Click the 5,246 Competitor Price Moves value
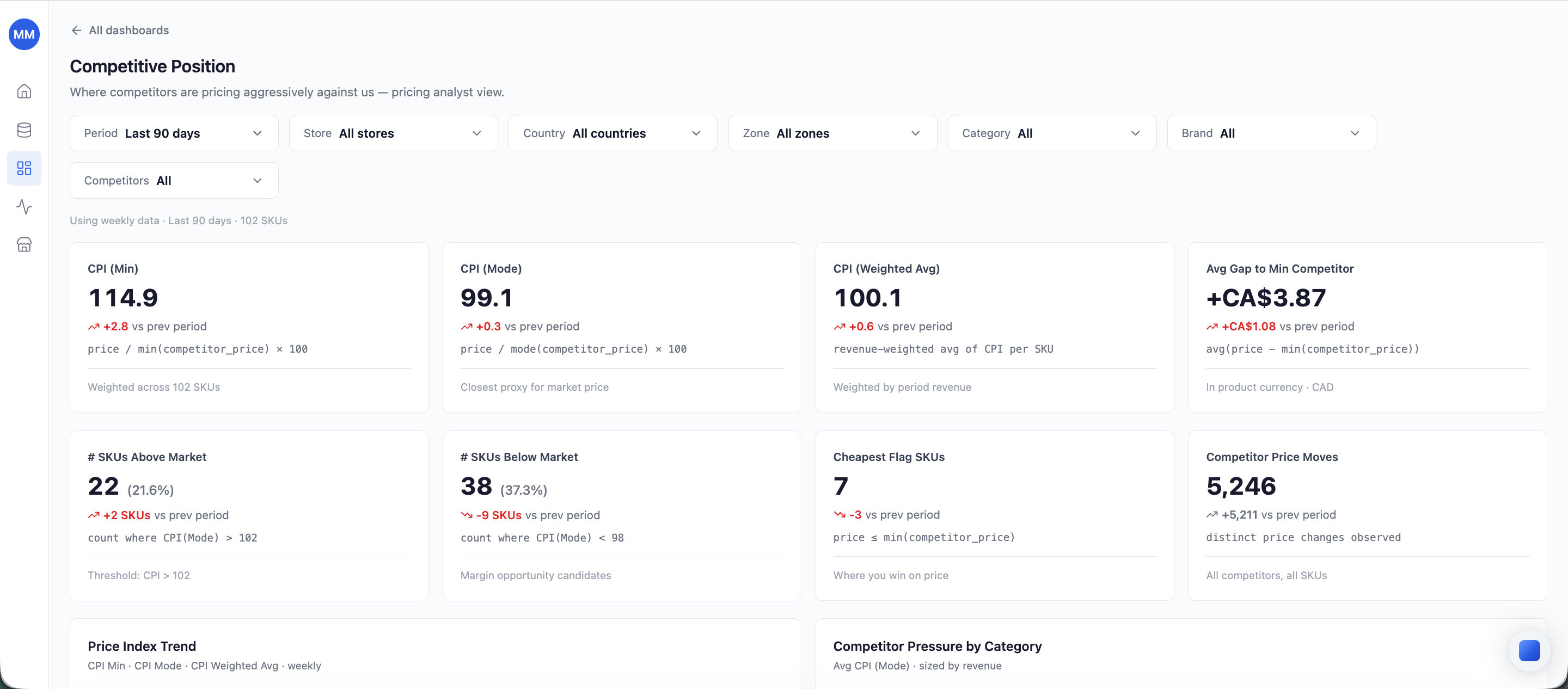This screenshot has width=1568, height=689. coord(1241,485)
